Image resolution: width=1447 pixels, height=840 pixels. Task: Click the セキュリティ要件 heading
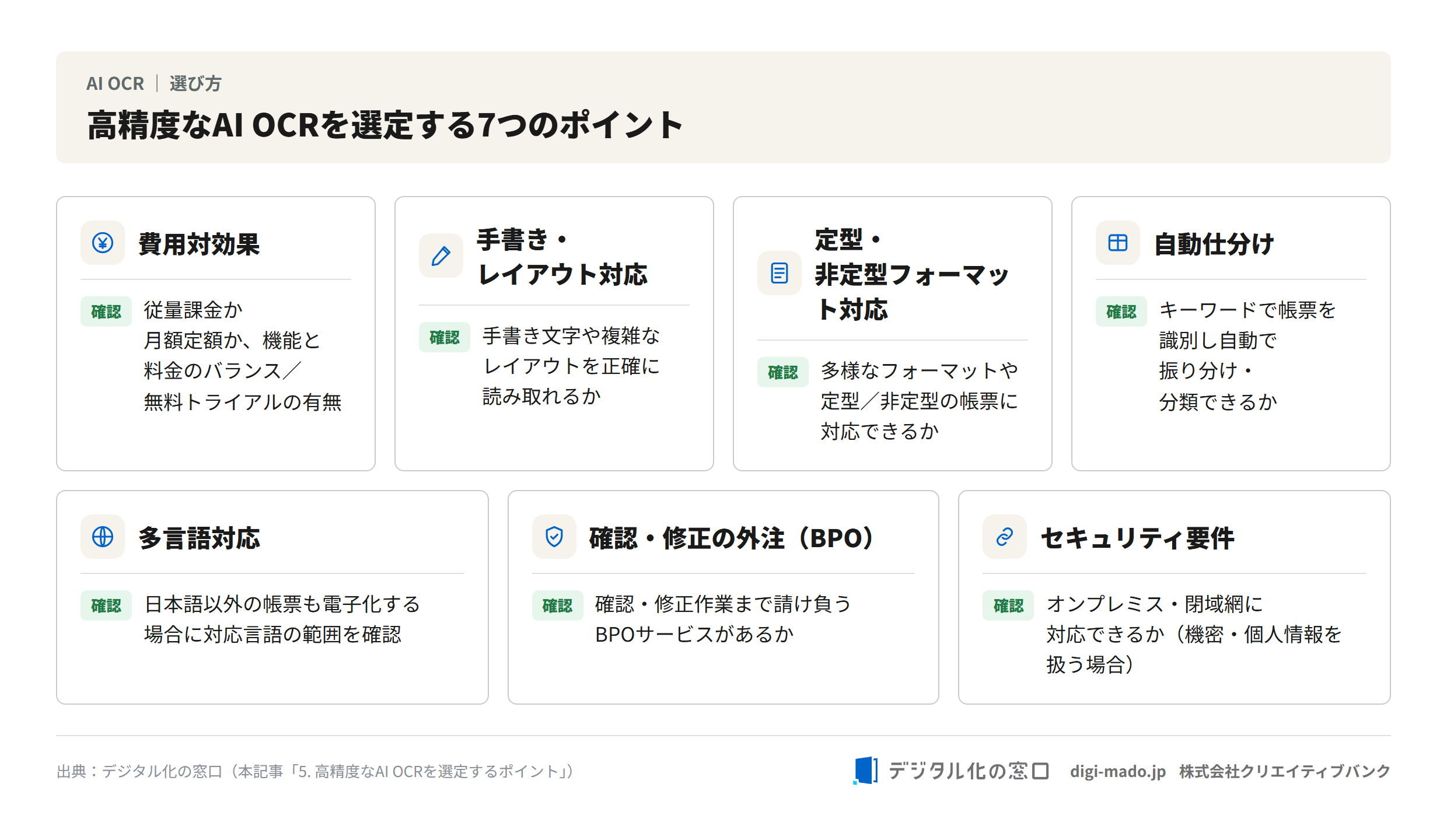(1137, 538)
